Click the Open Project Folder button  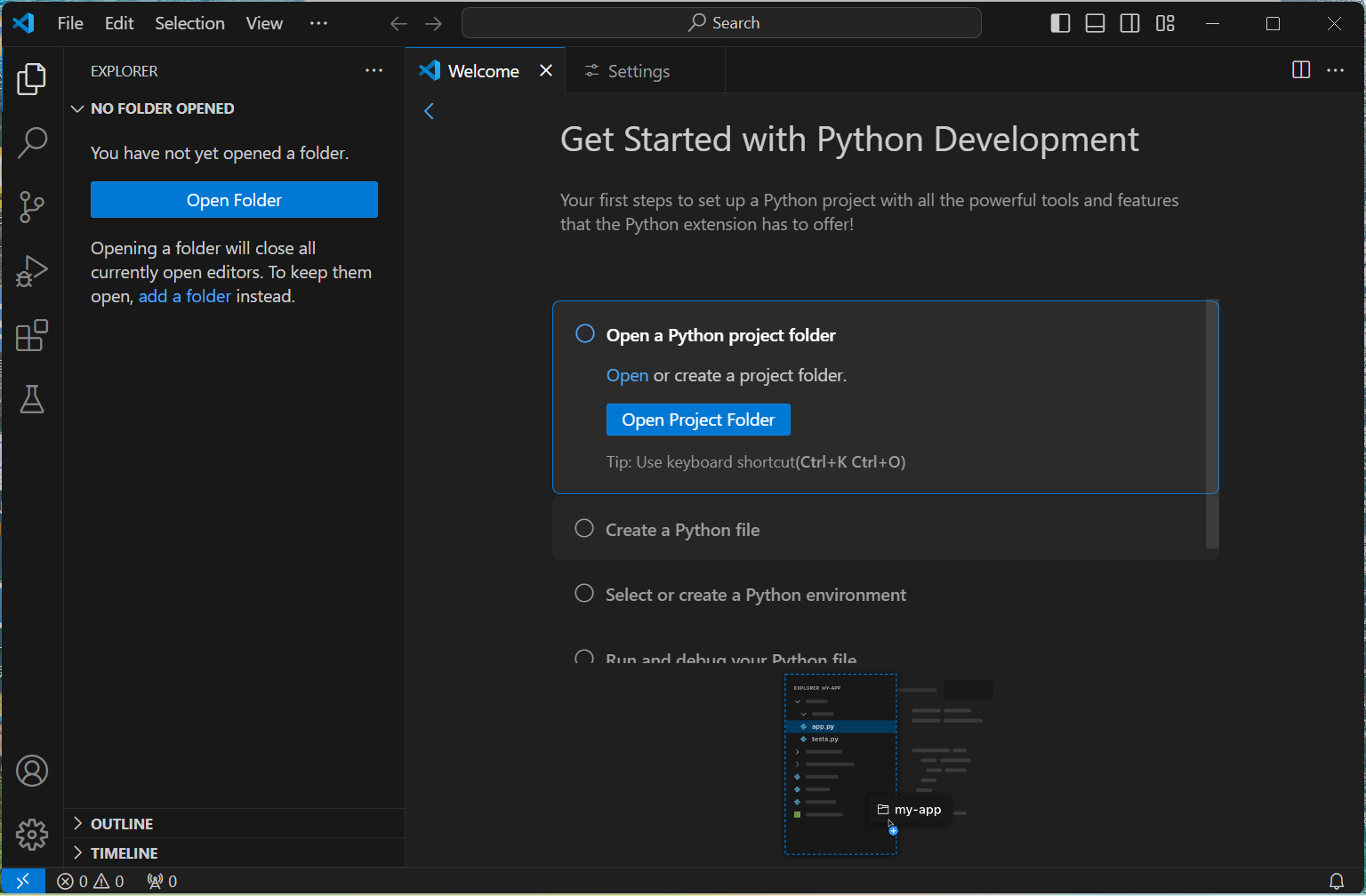pyautogui.click(x=698, y=420)
